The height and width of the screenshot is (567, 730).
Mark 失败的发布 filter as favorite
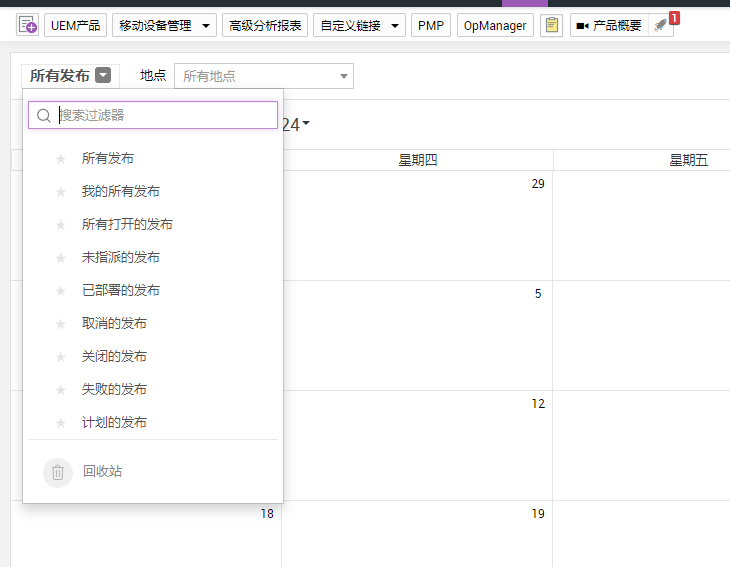(60, 389)
